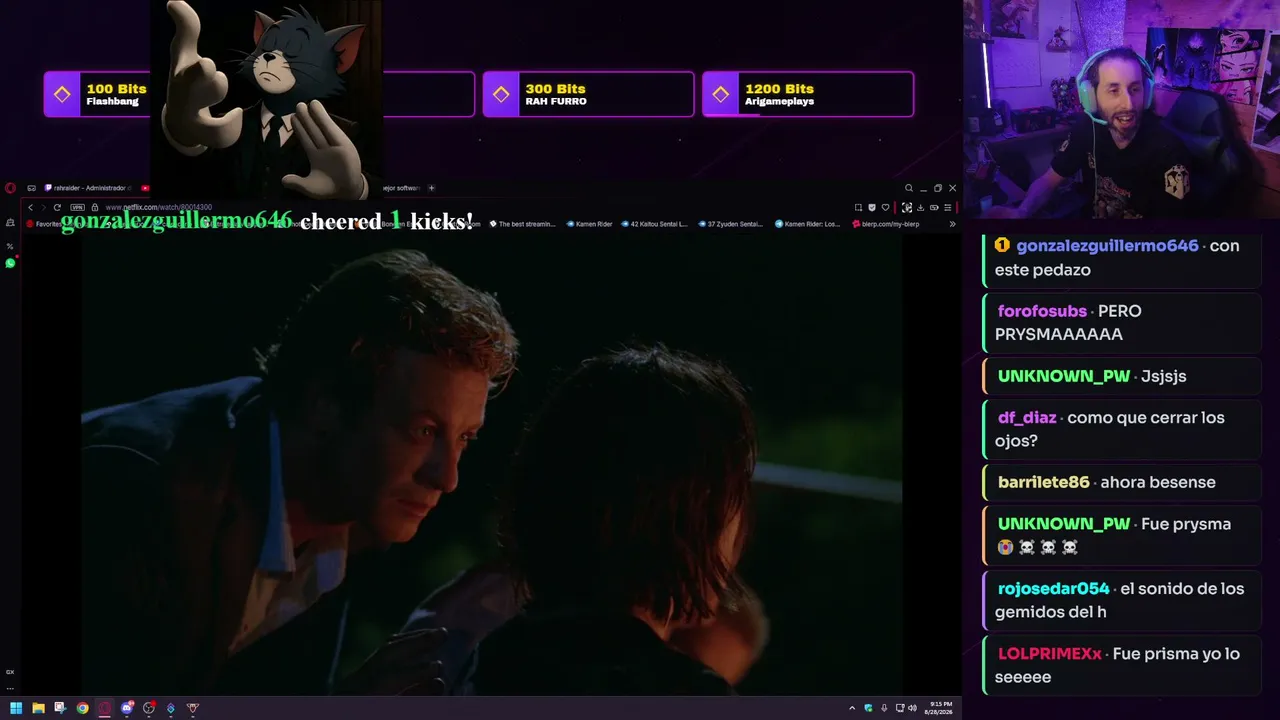Open the tab search magnifier
The image size is (1280, 720).
coord(908,188)
